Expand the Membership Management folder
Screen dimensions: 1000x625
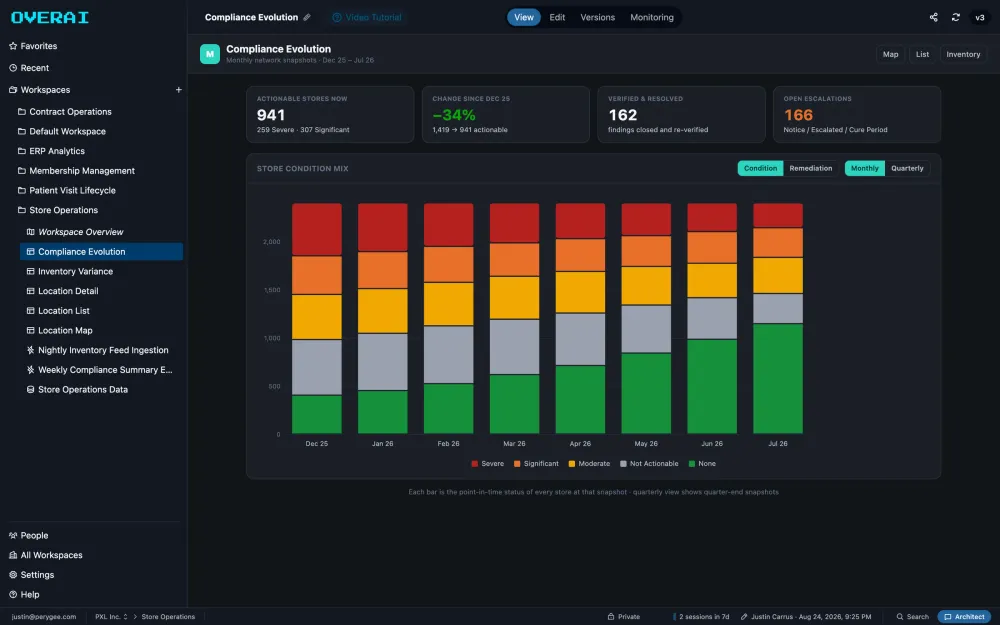pos(76,171)
